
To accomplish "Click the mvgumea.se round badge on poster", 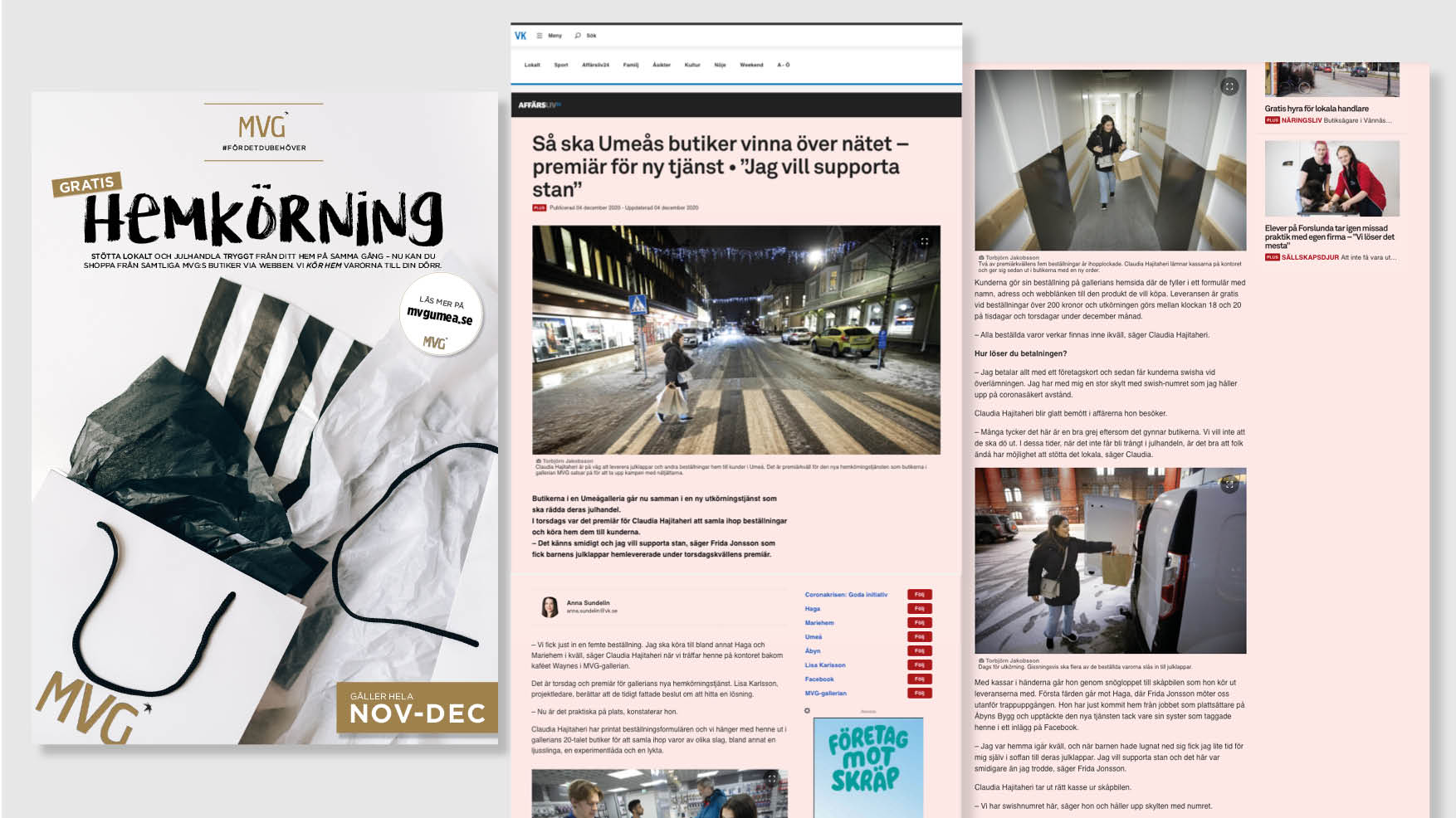I will [x=441, y=314].
